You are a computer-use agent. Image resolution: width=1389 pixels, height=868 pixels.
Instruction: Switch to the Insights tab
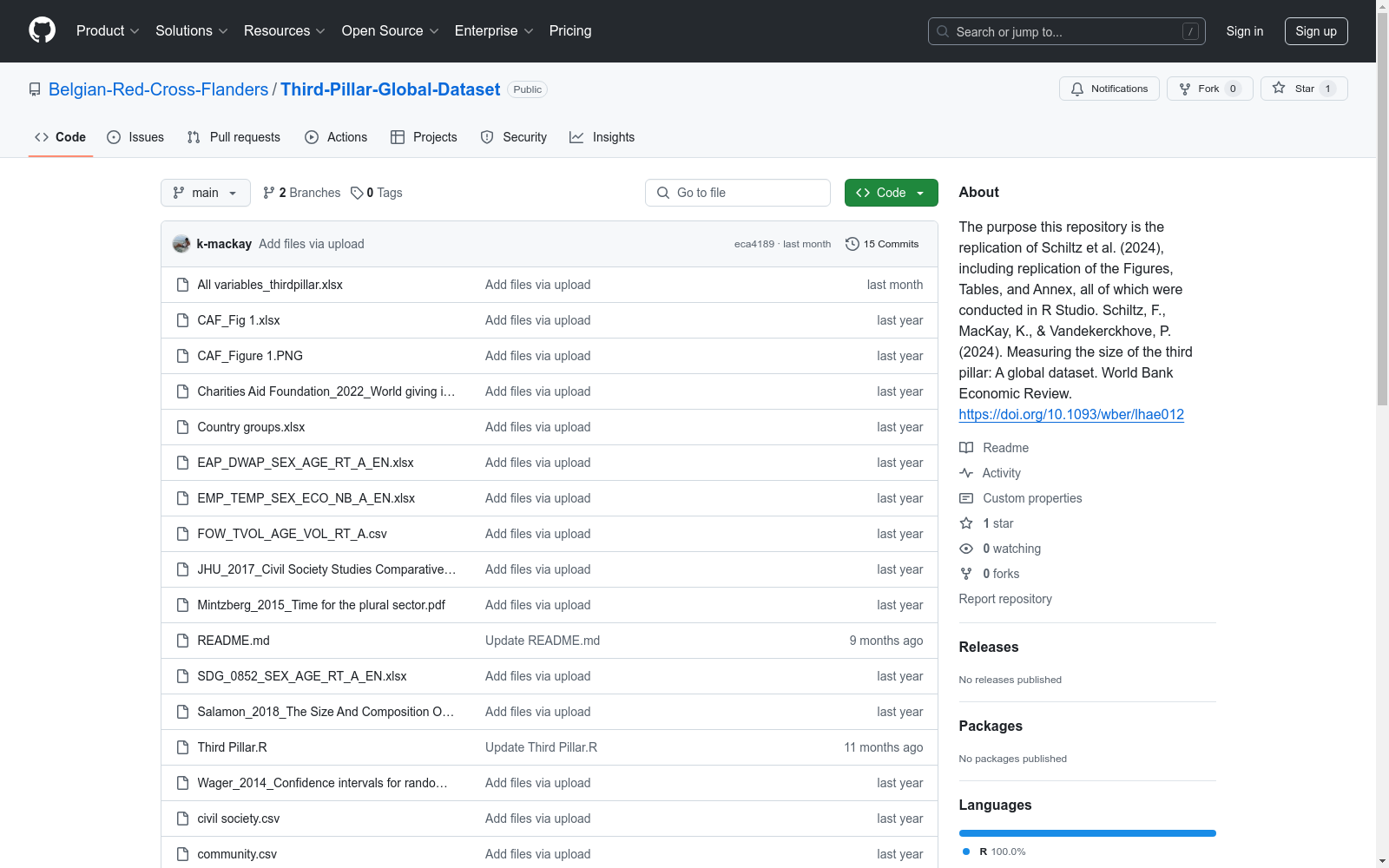click(602, 137)
